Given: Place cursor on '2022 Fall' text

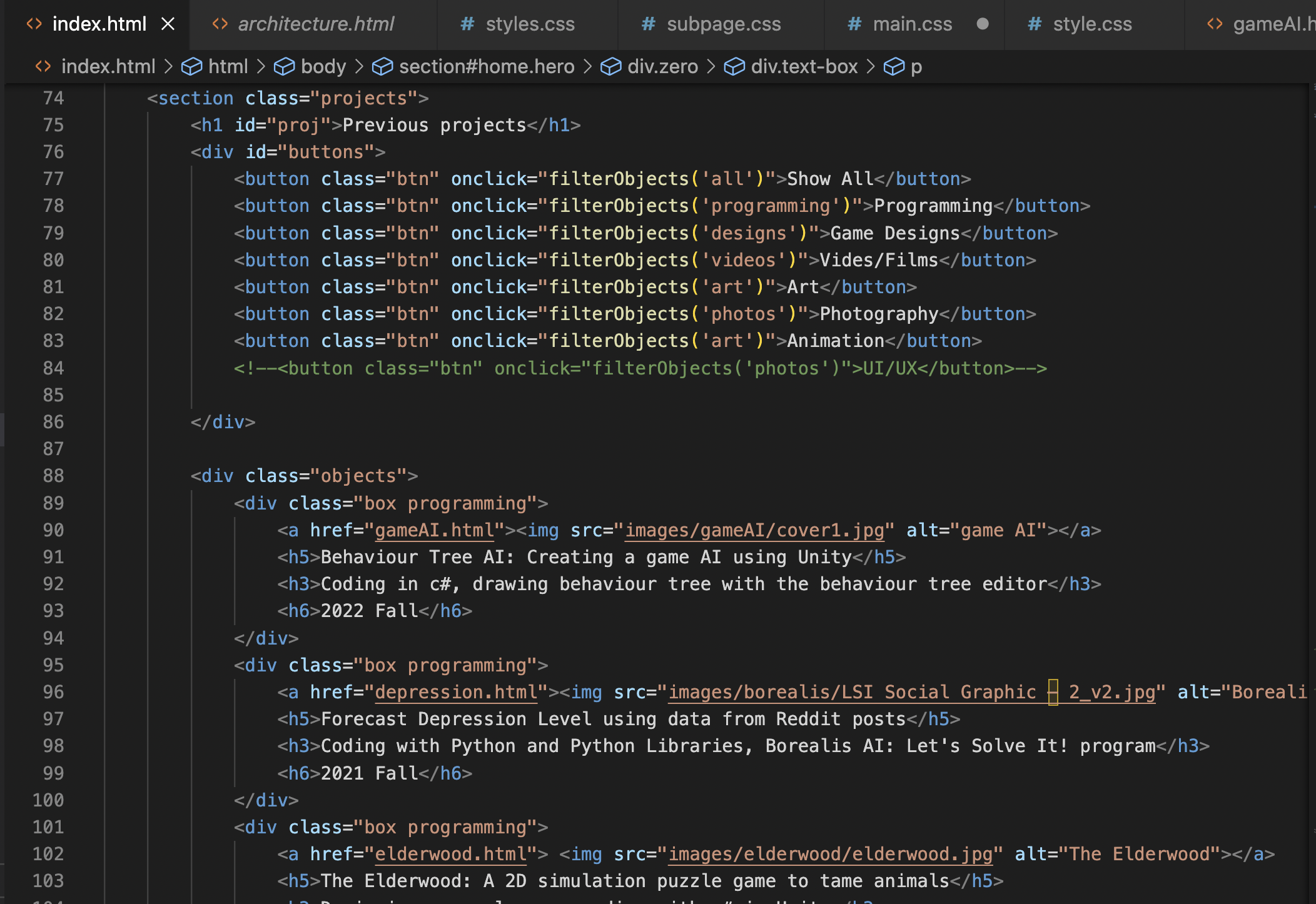Looking at the screenshot, I should 370,611.
